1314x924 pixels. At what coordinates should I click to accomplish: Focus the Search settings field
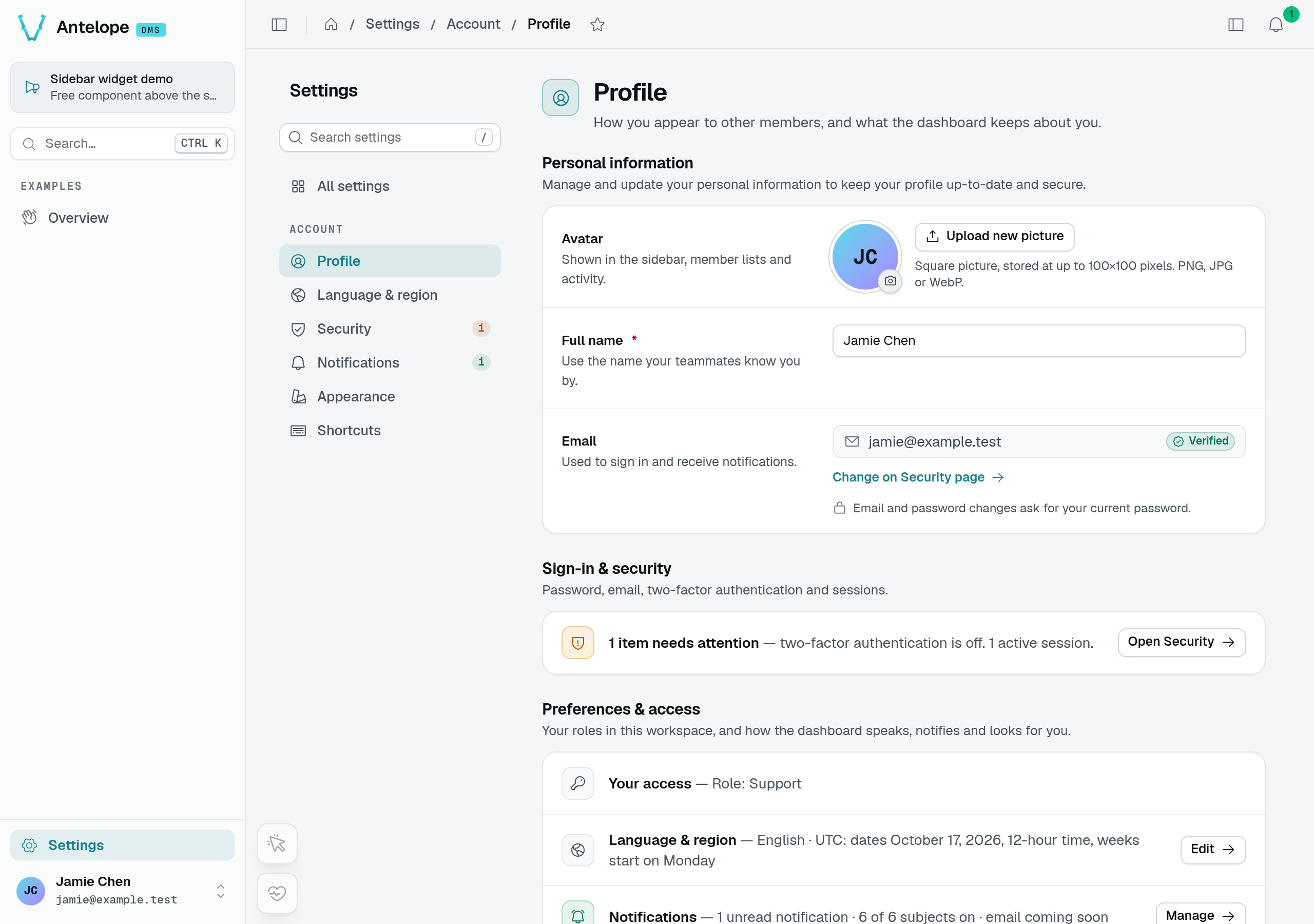390,138
